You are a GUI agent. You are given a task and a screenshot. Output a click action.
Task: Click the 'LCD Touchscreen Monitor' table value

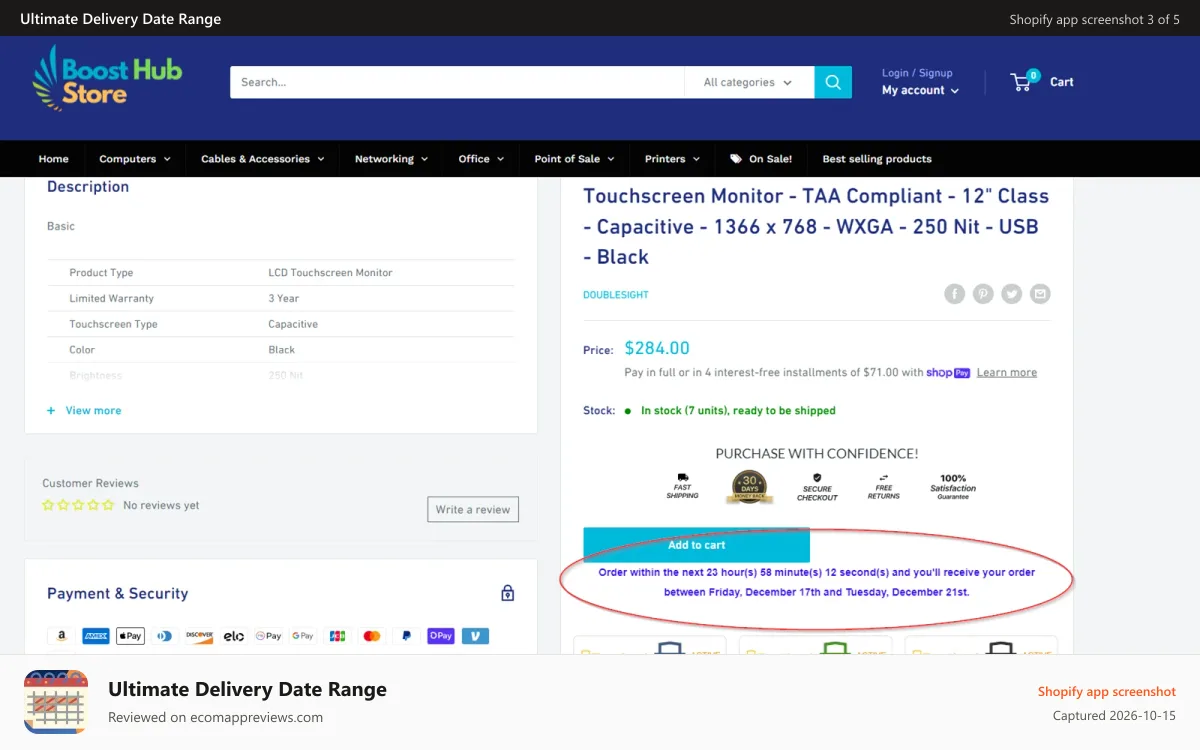330,272
